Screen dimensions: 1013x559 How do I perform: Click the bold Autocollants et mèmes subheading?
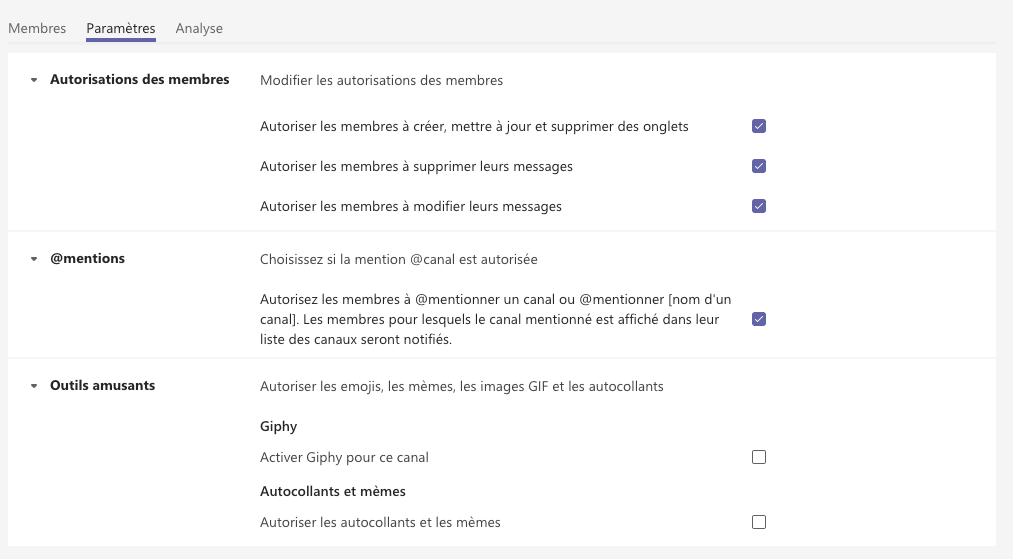pos(332,491)
